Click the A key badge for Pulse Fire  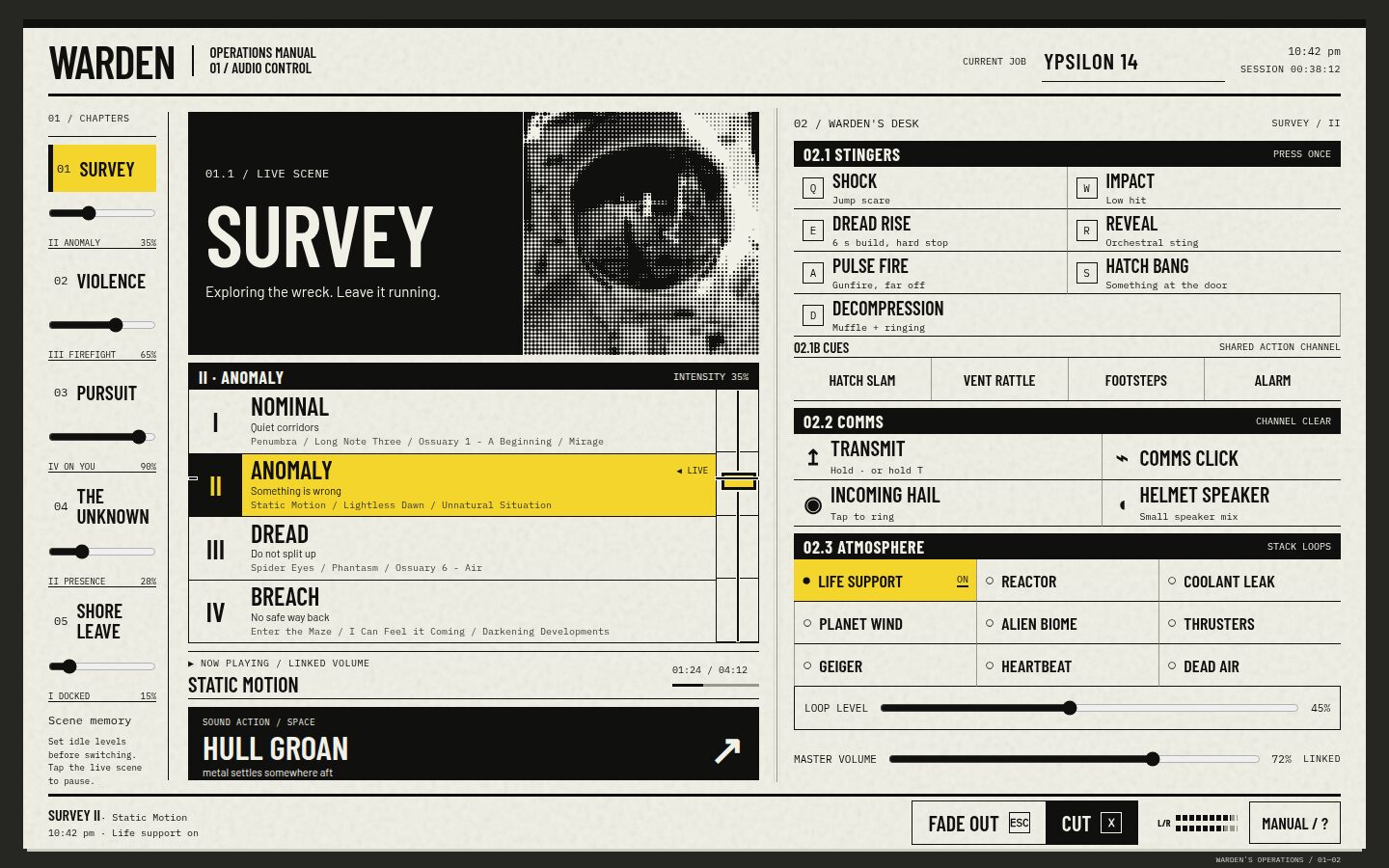coord(813,273)
